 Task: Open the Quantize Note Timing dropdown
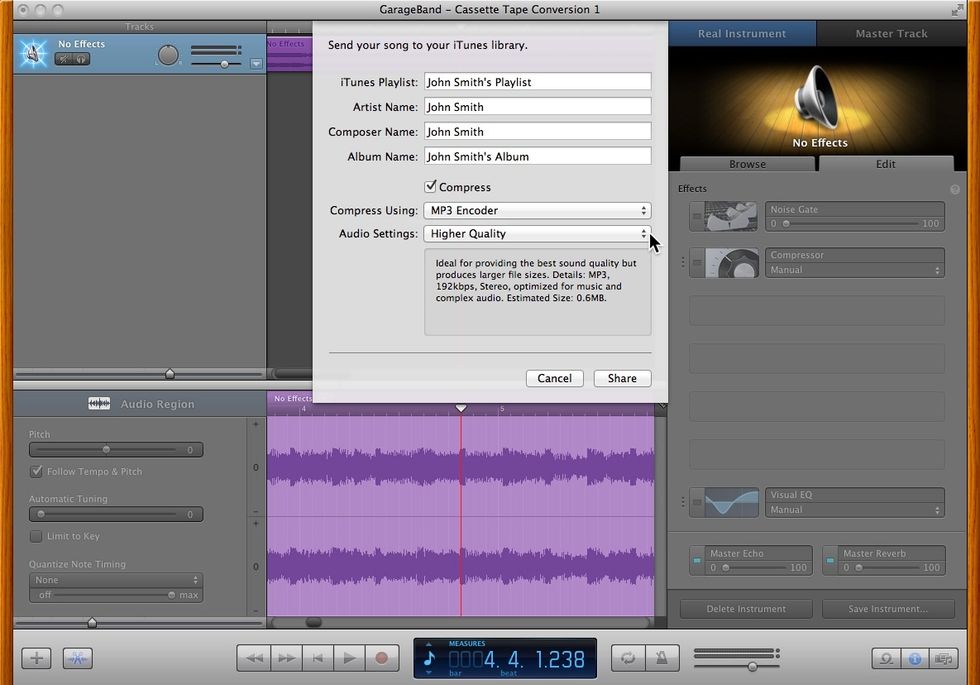[115, 578]
